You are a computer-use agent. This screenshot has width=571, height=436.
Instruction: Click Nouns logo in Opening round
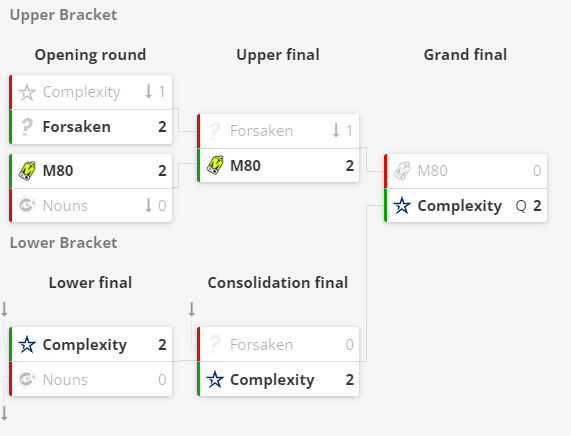pyautogui.click(x=27, y=205)
